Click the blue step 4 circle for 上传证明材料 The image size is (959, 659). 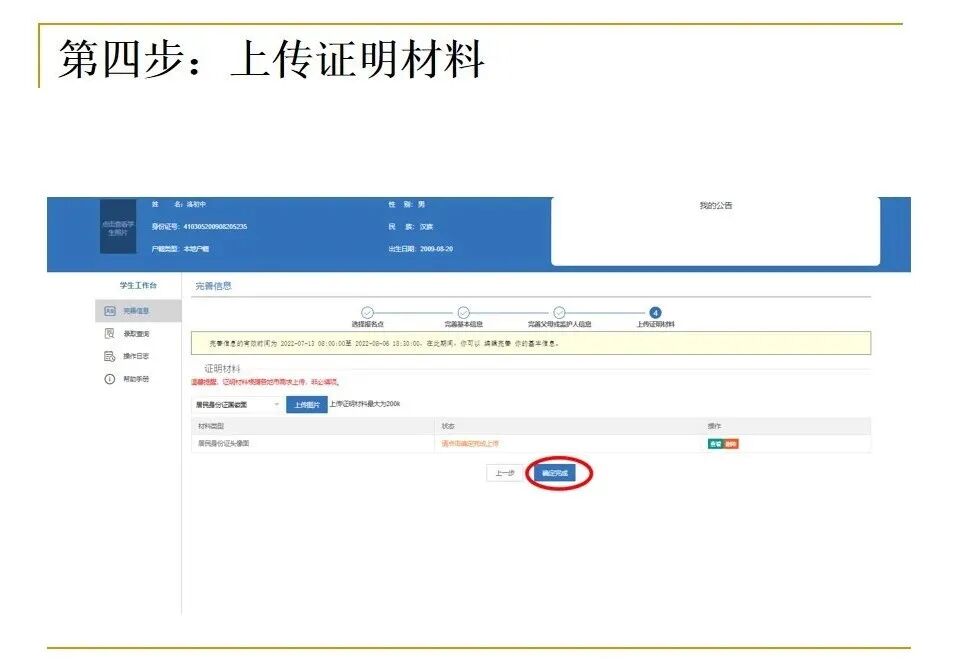(x=657, y=311)
